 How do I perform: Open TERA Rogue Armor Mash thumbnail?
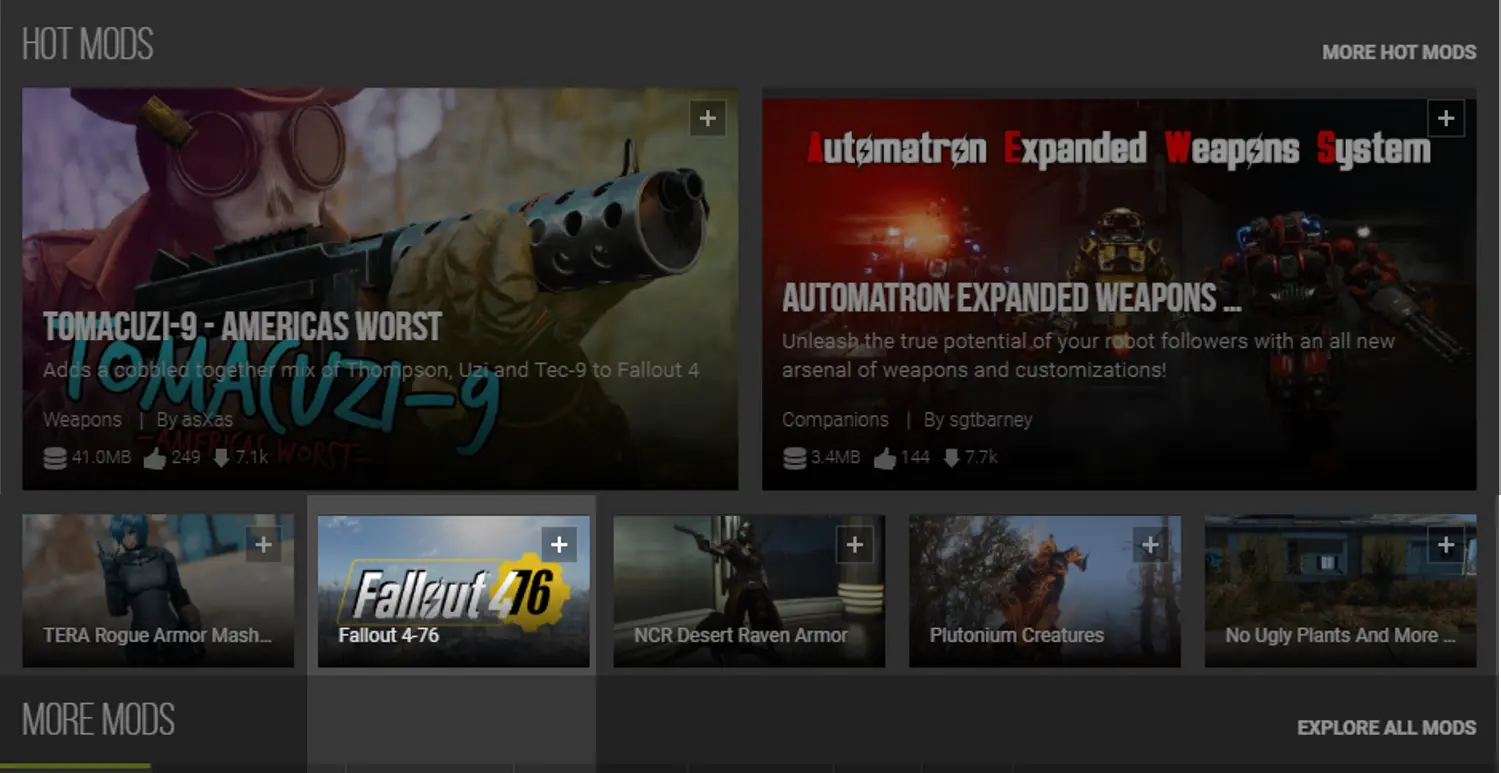[x=158, y=591]
